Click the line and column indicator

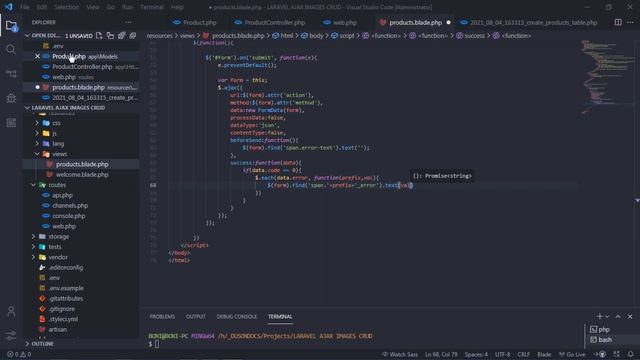[441, 354]
